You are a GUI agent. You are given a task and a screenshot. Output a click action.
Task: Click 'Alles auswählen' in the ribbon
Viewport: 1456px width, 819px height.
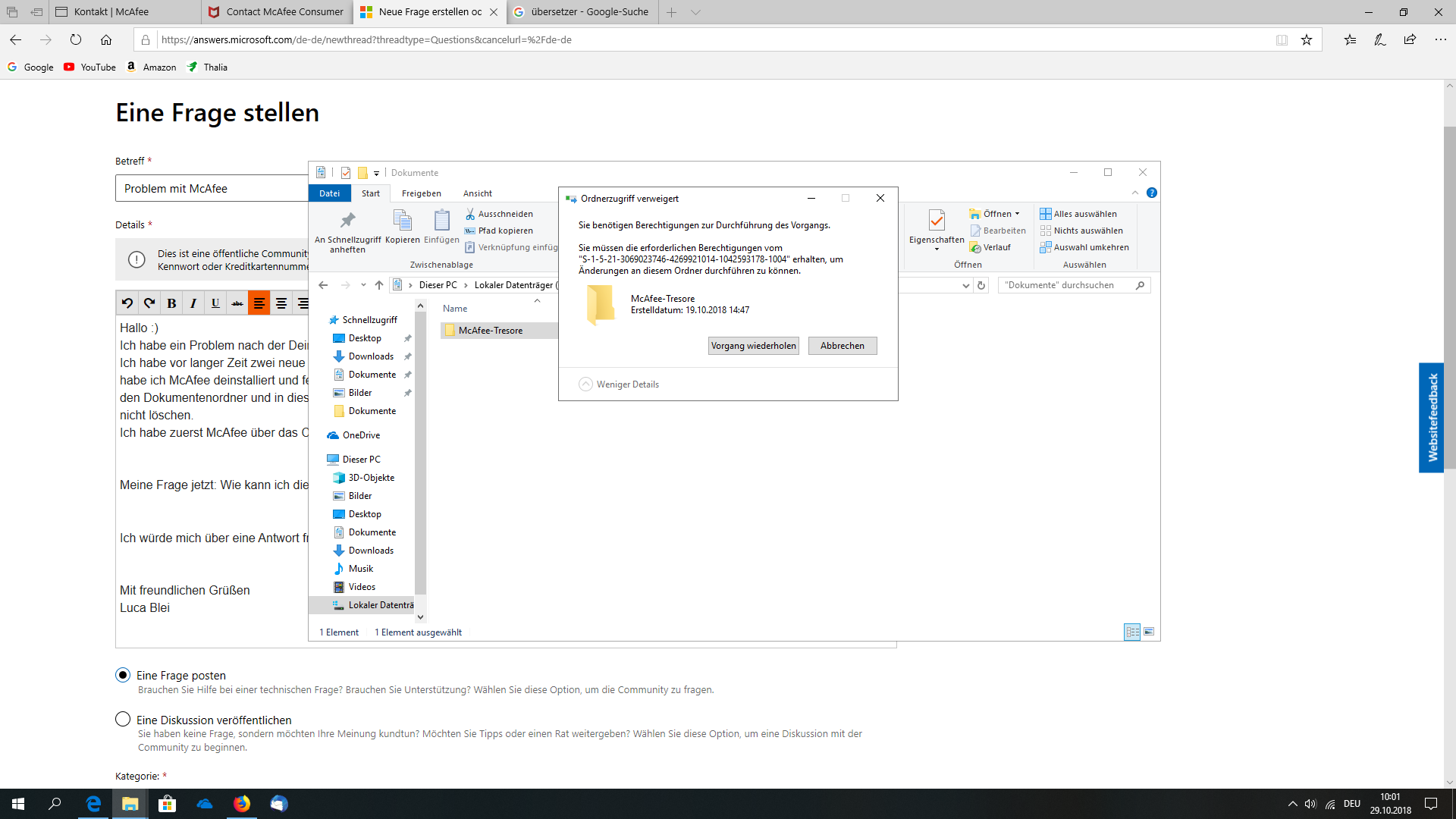(x=1078, y=214)
